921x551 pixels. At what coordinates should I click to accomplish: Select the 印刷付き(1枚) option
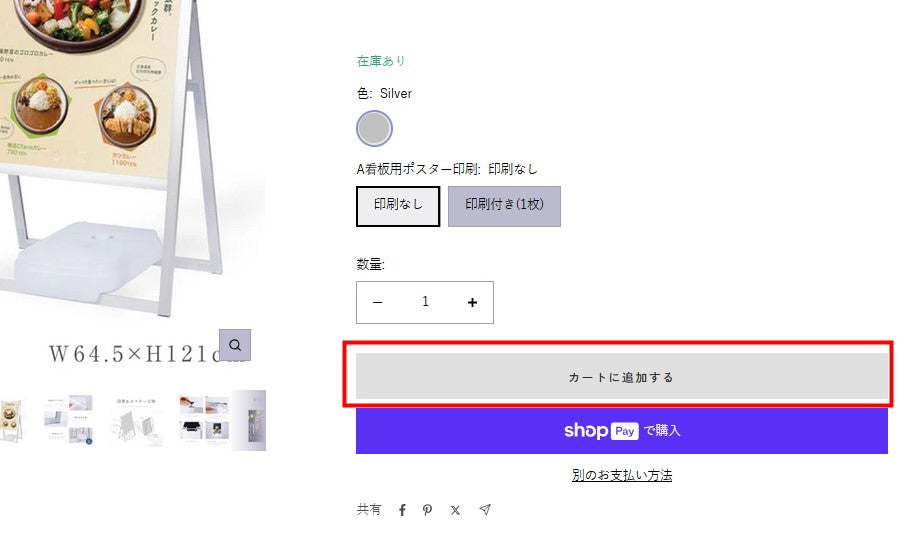click(x=504, y=206)
